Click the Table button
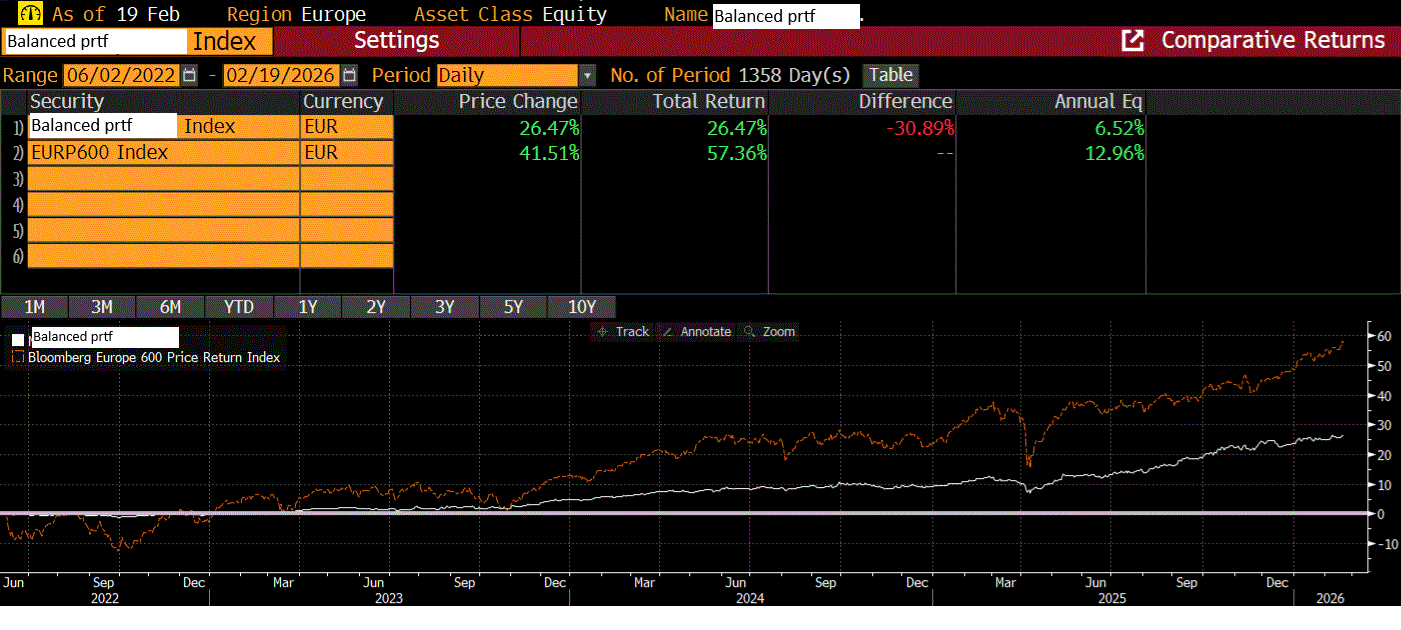This screenshot has height=630, width=1401. coord(890,75)
